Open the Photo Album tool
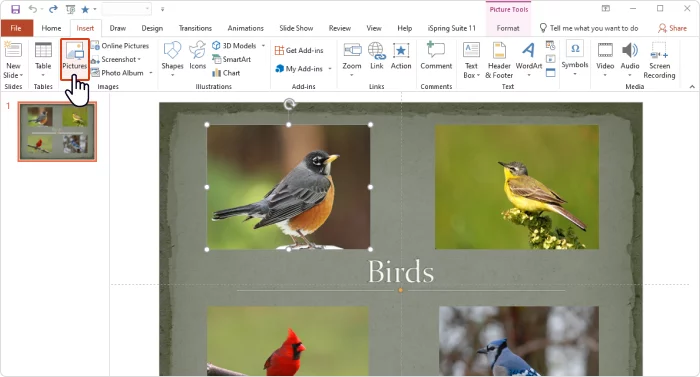 118,73
